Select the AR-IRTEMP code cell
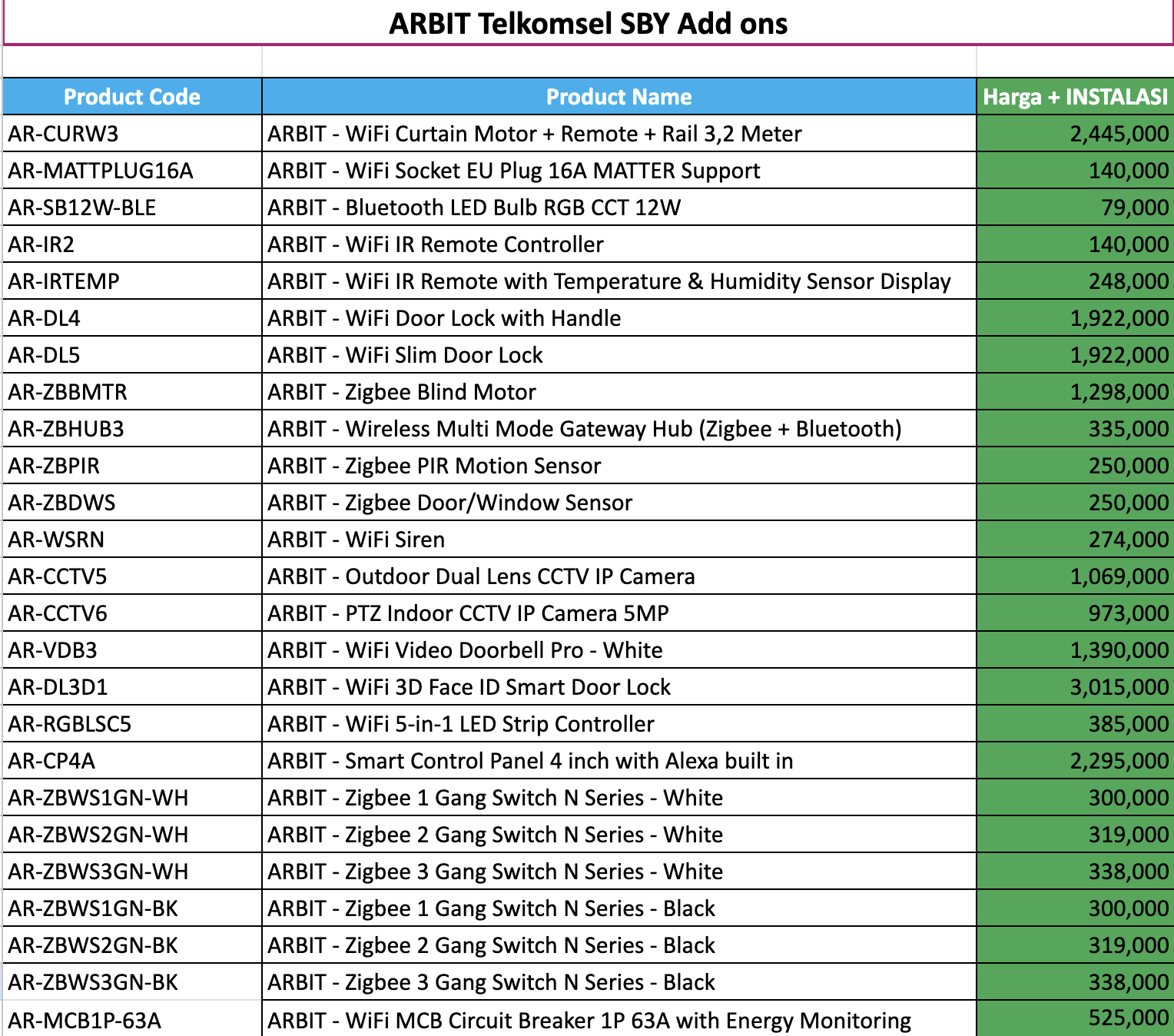This screenshot has width=1174, height=1036. point(132,281)
